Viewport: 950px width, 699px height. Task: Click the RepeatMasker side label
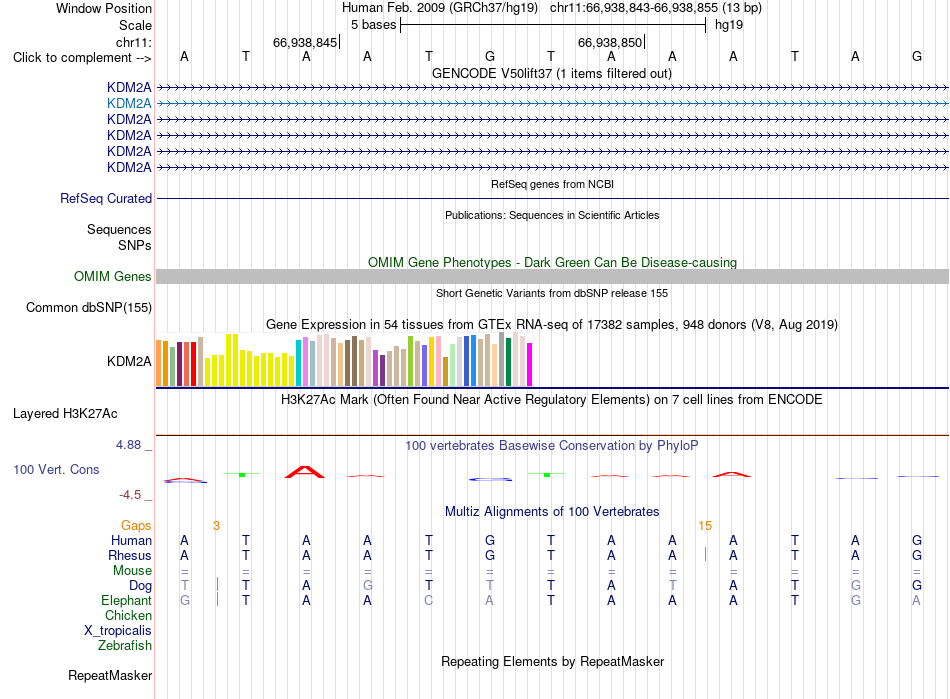[x=110, y=675]
